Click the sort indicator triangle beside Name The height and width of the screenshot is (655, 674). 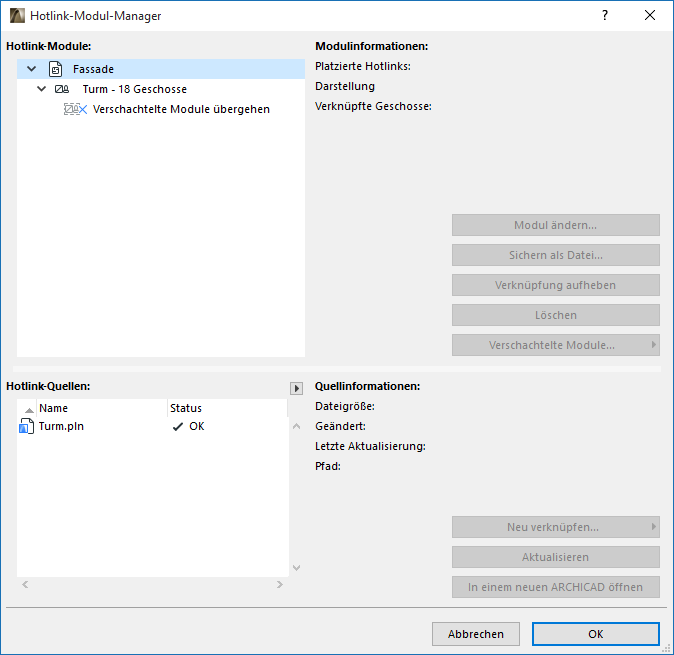click(29, 410)
